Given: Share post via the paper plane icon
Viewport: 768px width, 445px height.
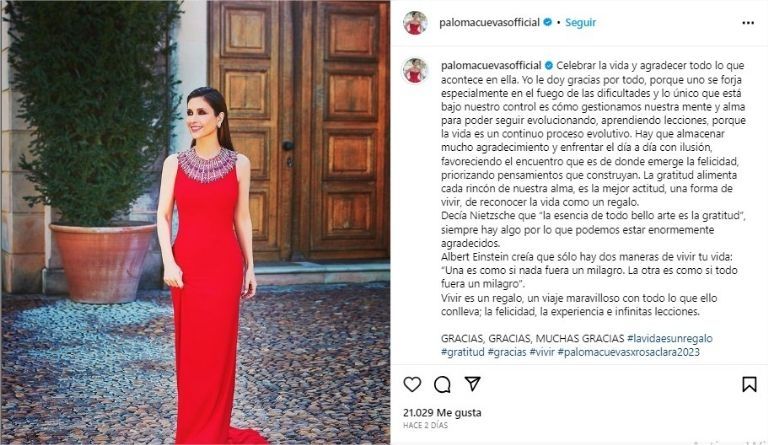Looking at the screenshot, I should (473, 384).
